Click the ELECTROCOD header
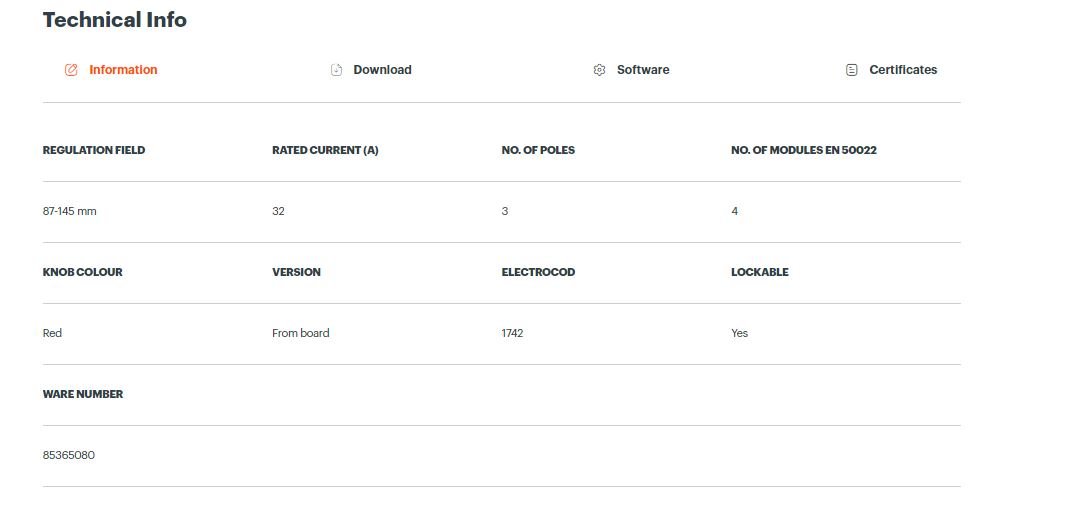The height and width of the screenshot is (519, 1088). (x=538, y=272)
